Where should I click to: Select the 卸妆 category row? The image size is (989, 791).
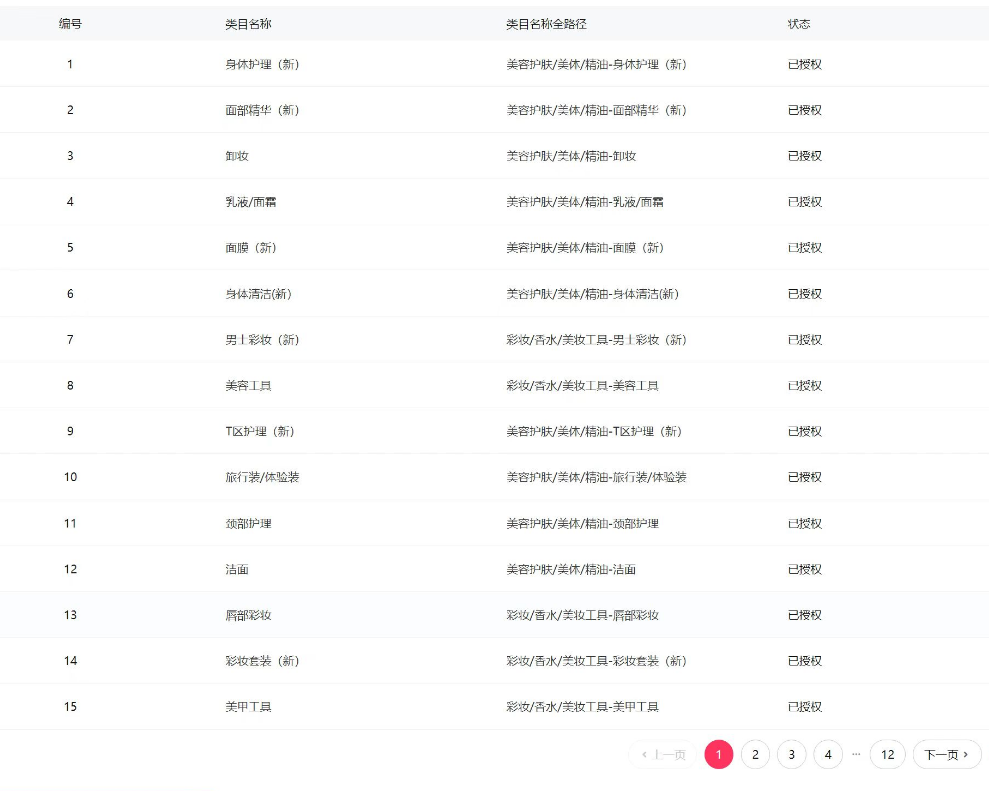tap(237, 156)
